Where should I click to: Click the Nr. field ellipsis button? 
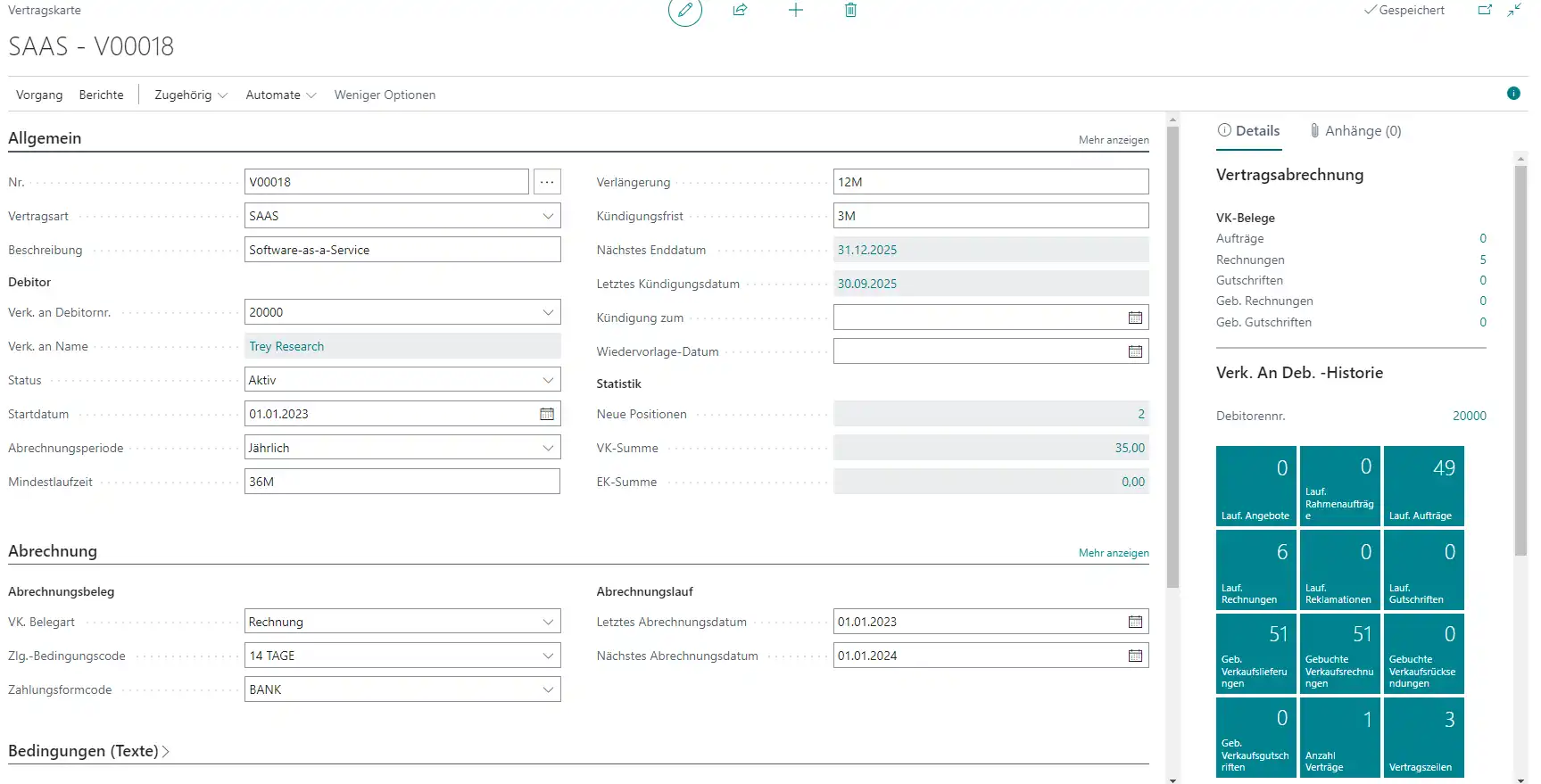[x=547, y=182]
